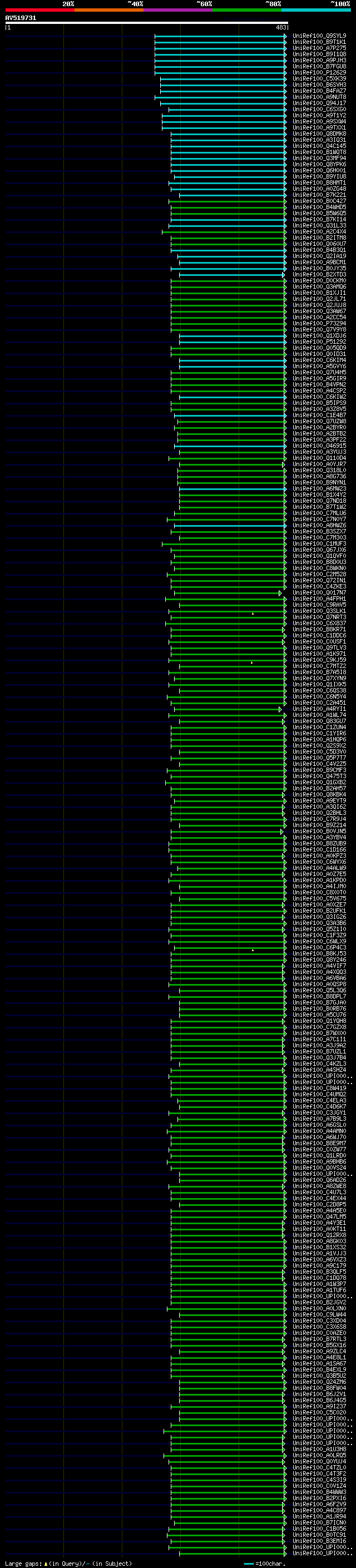Select the label UniRef100_C1YIR6
The width and height of the screenshot is (356, 1568).
319,734
